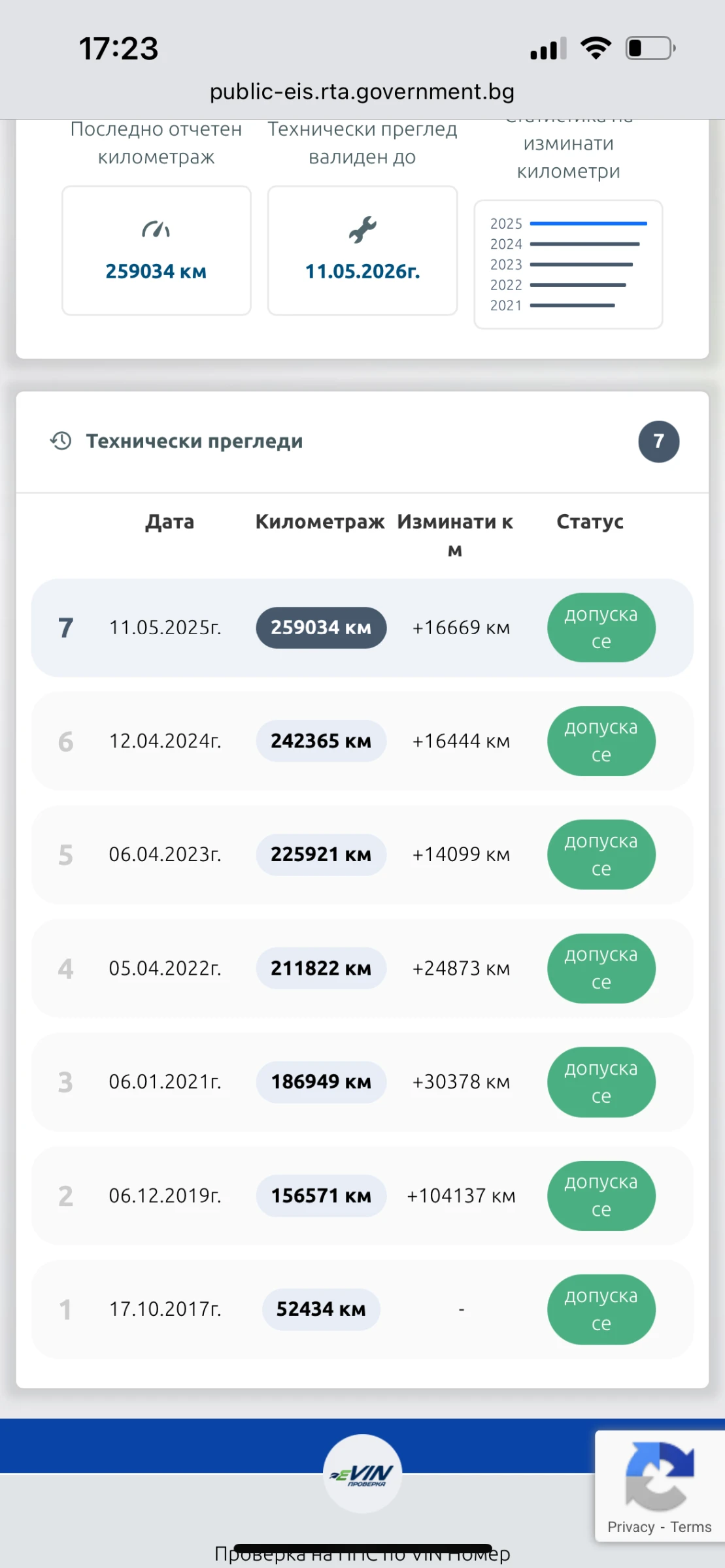Tap the VIN Проверка logo
The height and width of the screenshot is (1568, 725).
tap(362, 1473)
